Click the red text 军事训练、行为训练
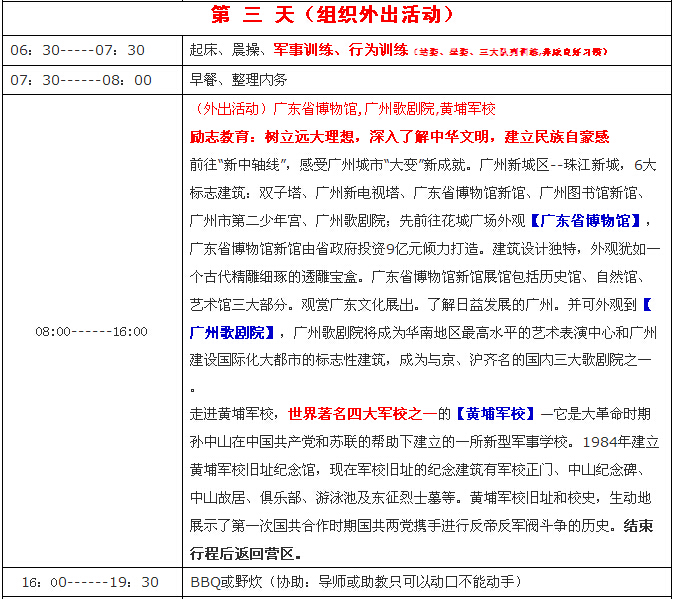 [341, 50]
